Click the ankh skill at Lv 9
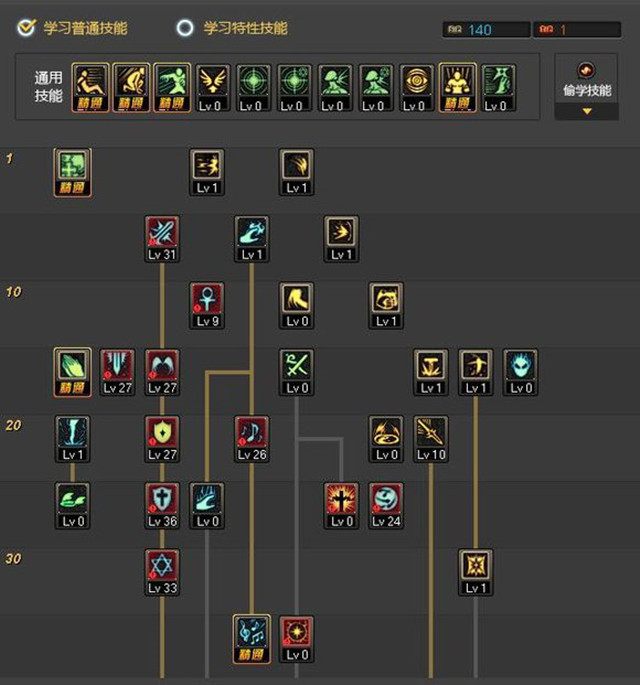 [x=207, y=305]
